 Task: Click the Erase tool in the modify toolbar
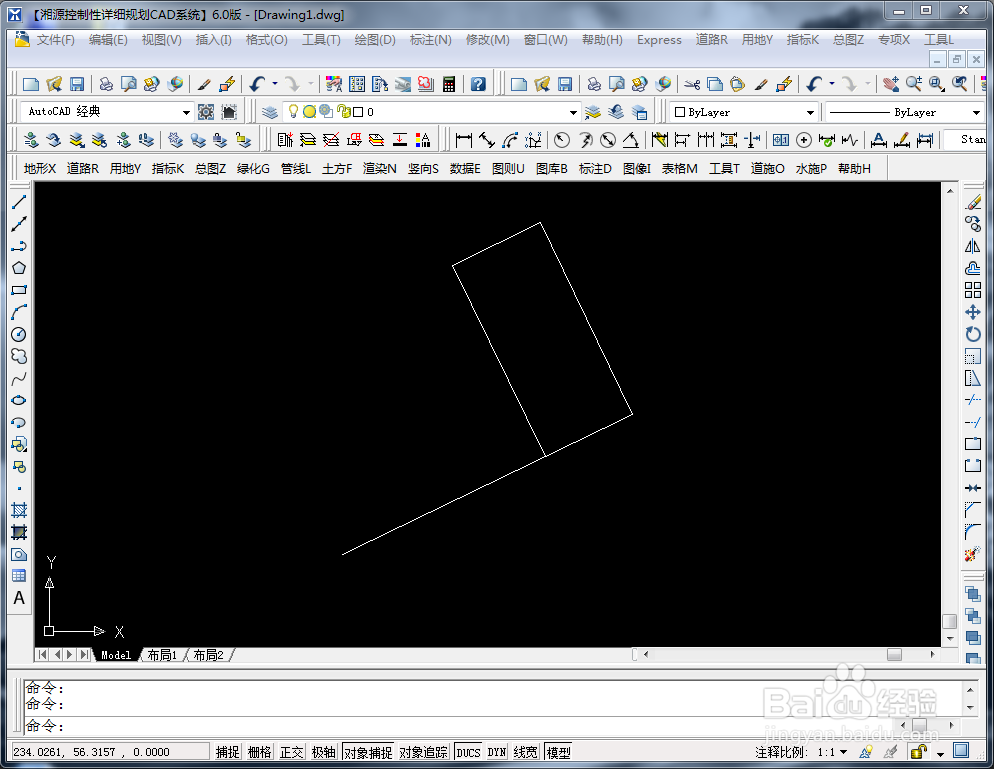tap(973, 202)
